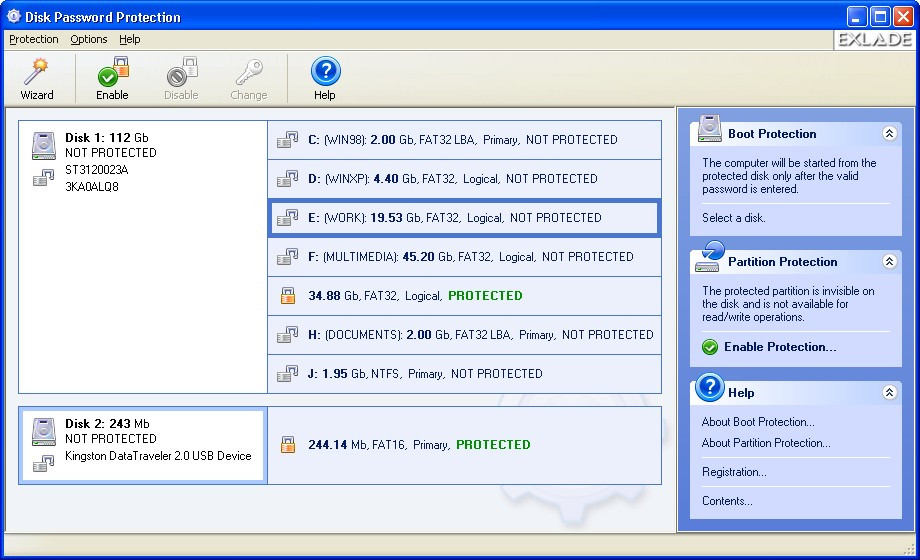This screenshot has width=920, height=560.
Task: Select the protected 34.88 Gb FAT32 partition
Action: click(x=464, y=295)
